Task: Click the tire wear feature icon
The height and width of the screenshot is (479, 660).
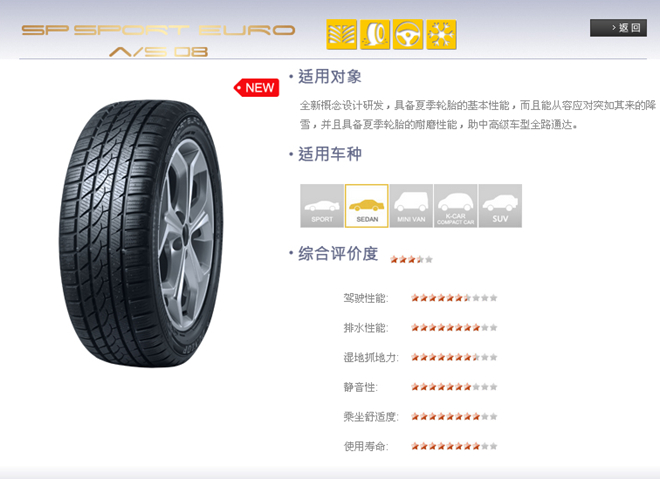Action: pyautogui.click(x=375, y=35)
